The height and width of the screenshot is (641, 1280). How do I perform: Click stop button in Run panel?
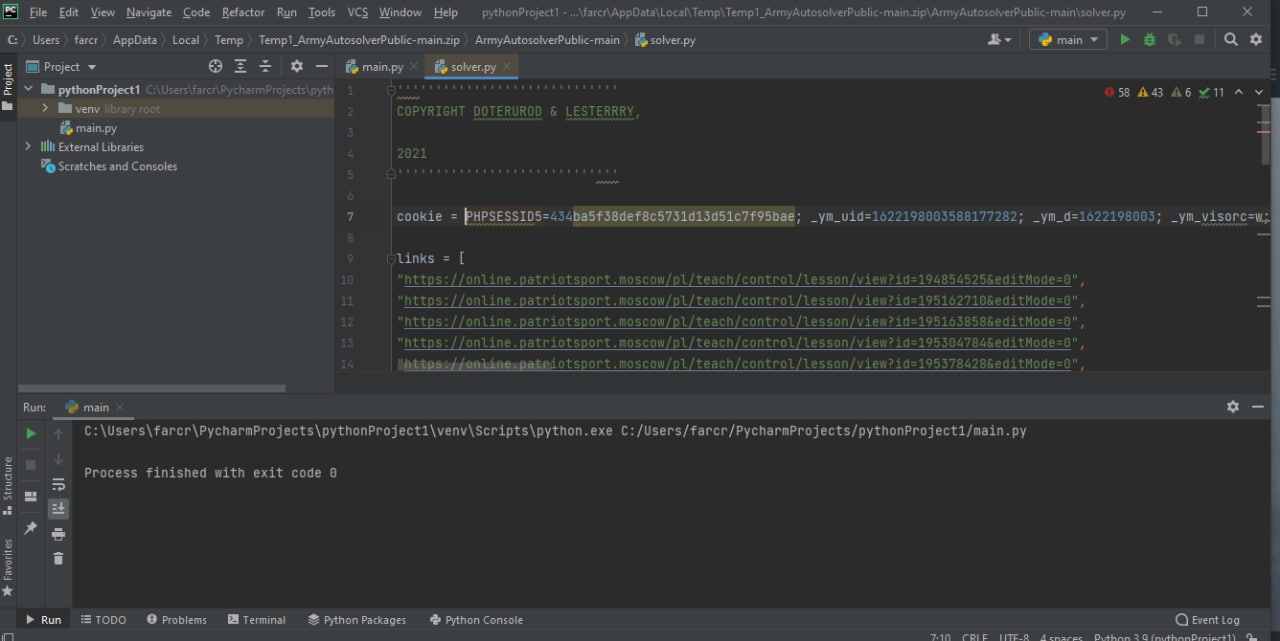tap(31, 465)
